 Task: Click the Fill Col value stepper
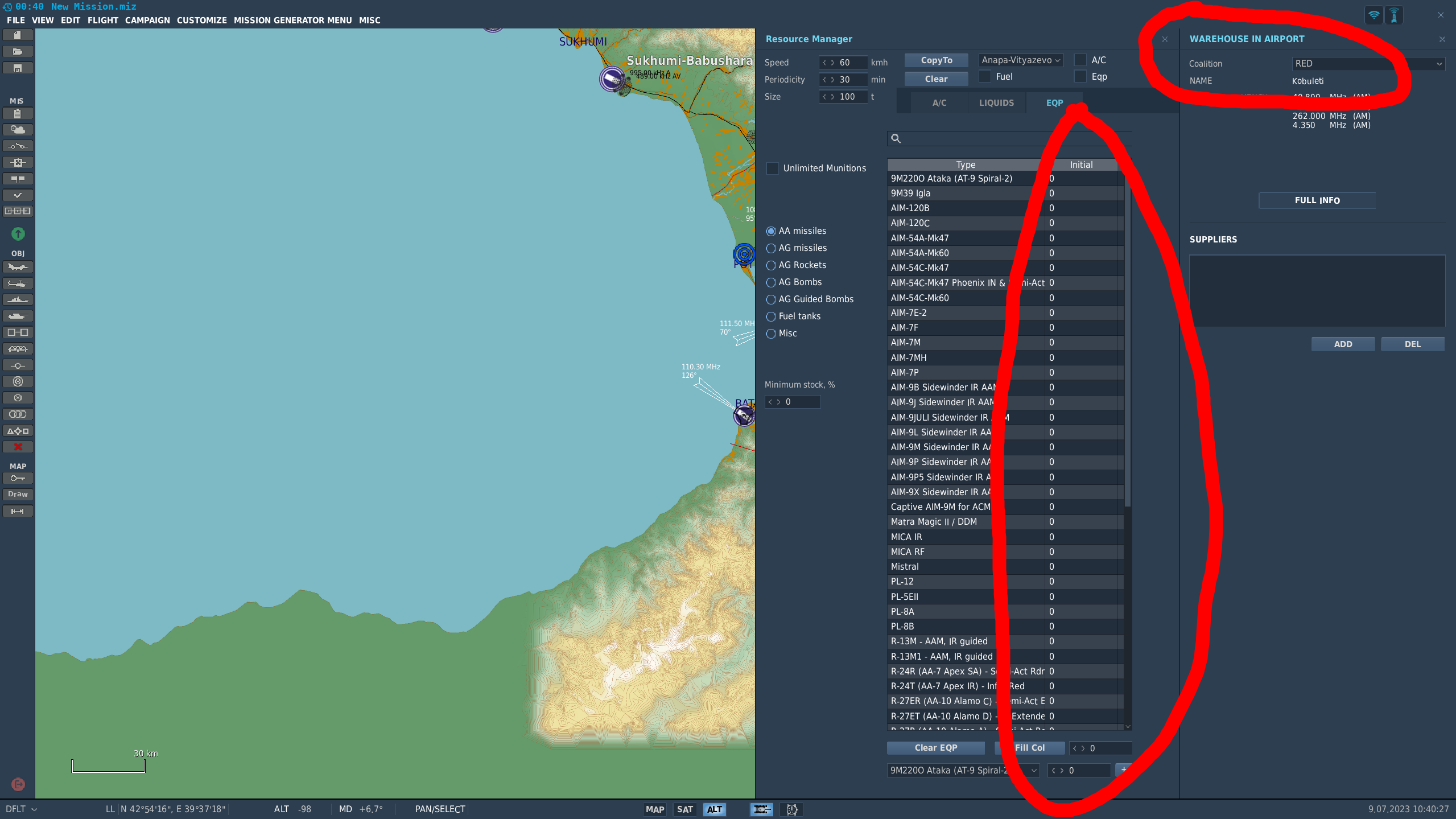pyautogui.click(x=1078, y=748)
